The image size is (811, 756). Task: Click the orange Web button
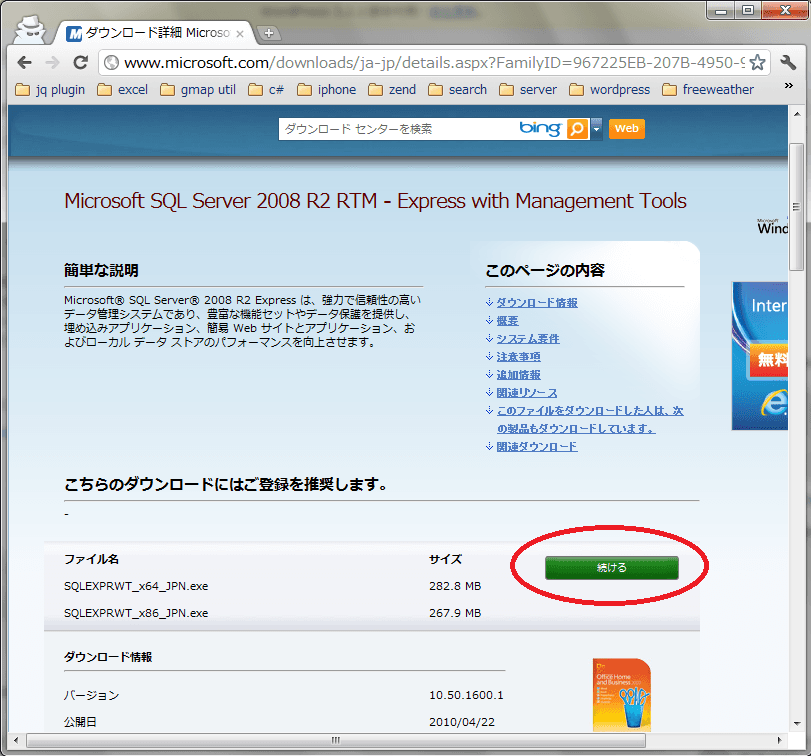[626, 129]
